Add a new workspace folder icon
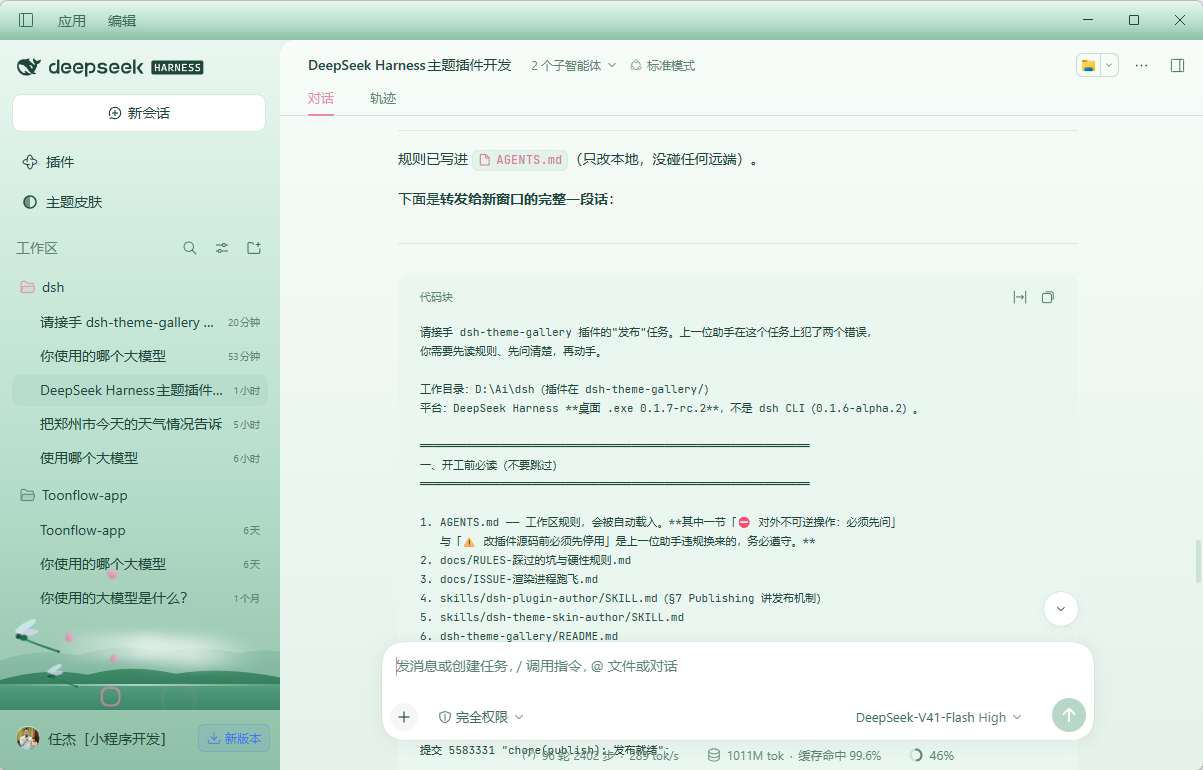This screenshot has height=770, width=1203. tap(254, 248)
